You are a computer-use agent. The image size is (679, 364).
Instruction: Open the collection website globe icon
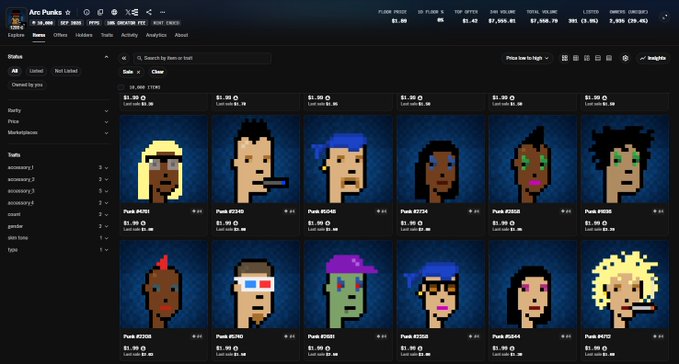click(x=114, y=13)
